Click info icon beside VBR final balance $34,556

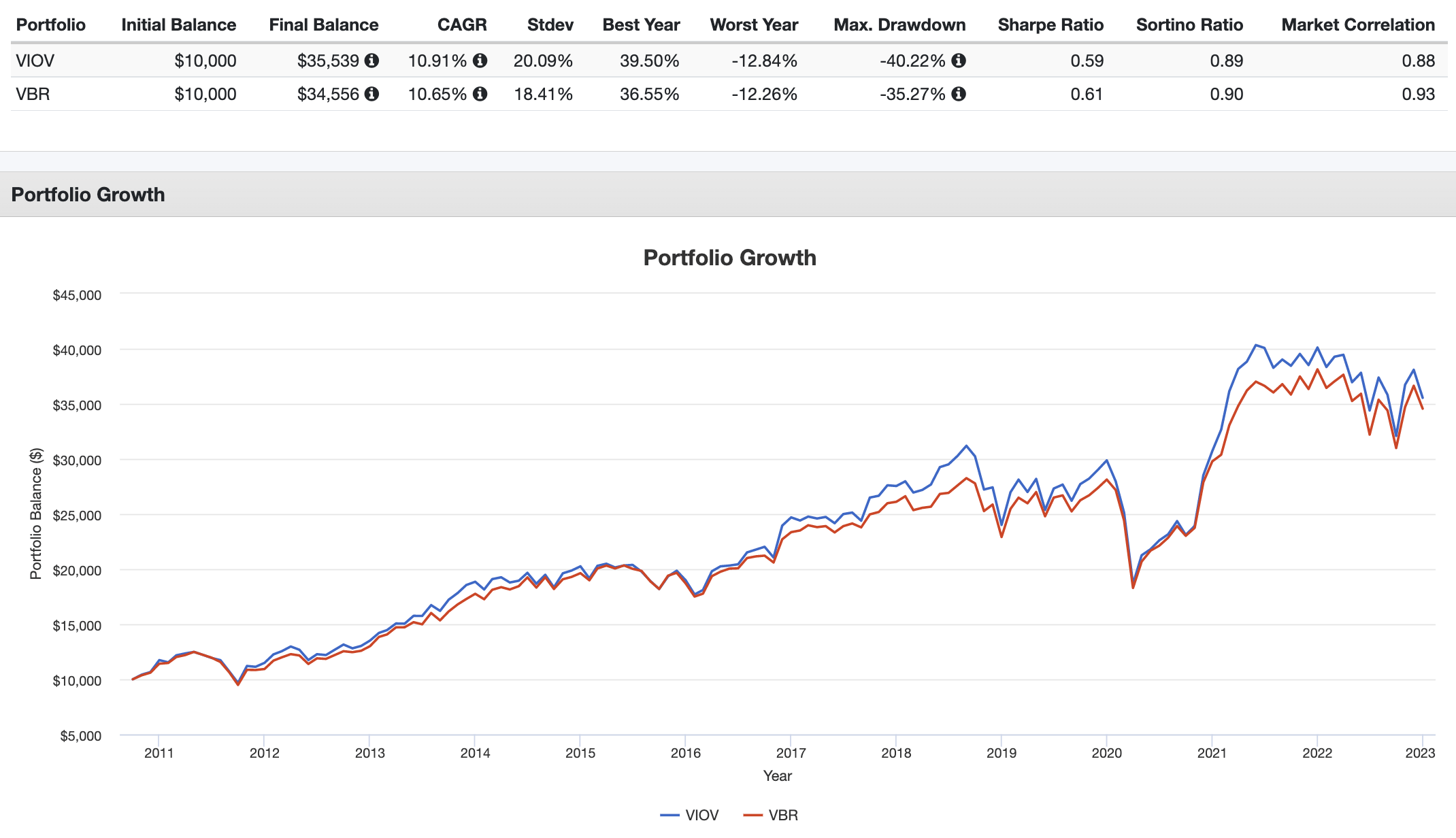371,94
